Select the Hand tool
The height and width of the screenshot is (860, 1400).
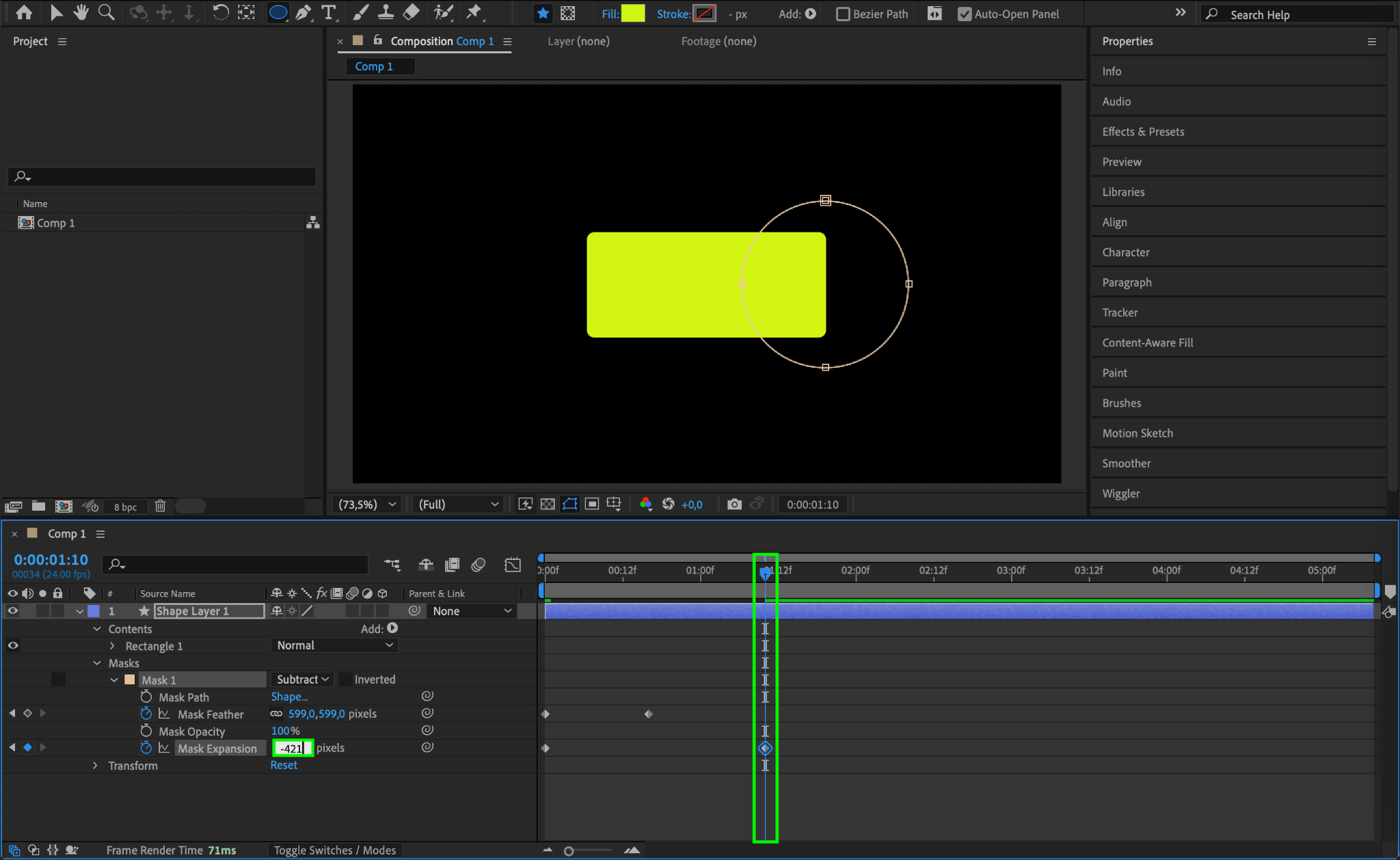(81, 12)
